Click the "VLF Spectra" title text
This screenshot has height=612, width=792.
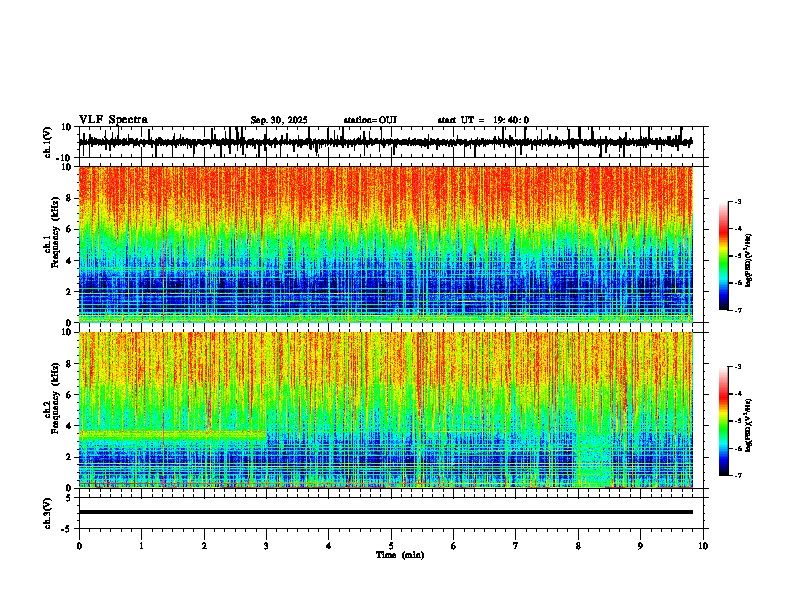point(113,120)
